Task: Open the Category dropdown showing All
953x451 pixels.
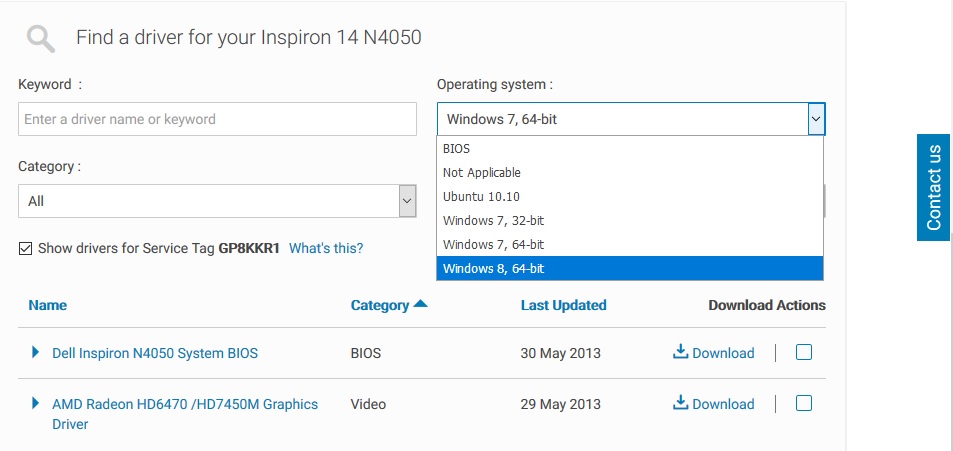Action: pos(217,201)
